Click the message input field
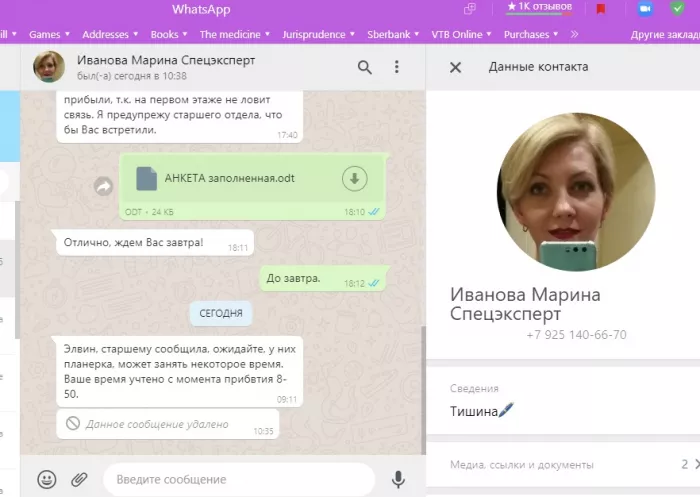The width and height of the screenshot is (700, 497). click(239, 480)
